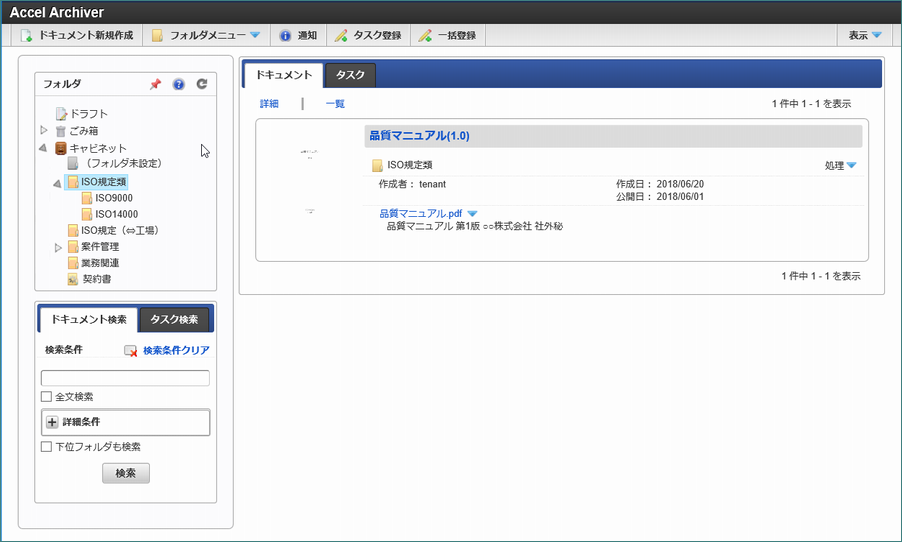This screenshot has height=542, width=902.
Task: Expand the 詳細条件 section
Action: 53,422
